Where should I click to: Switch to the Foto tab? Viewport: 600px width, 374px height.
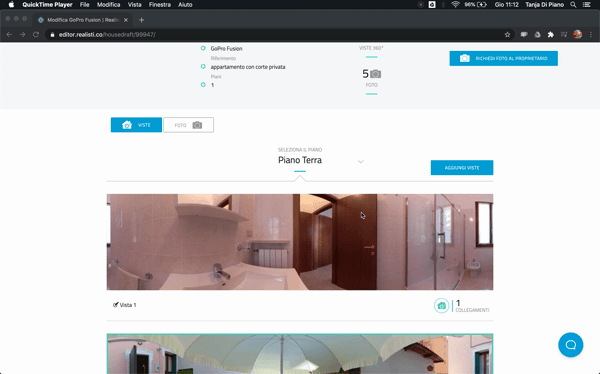click(x=188, y=125)
